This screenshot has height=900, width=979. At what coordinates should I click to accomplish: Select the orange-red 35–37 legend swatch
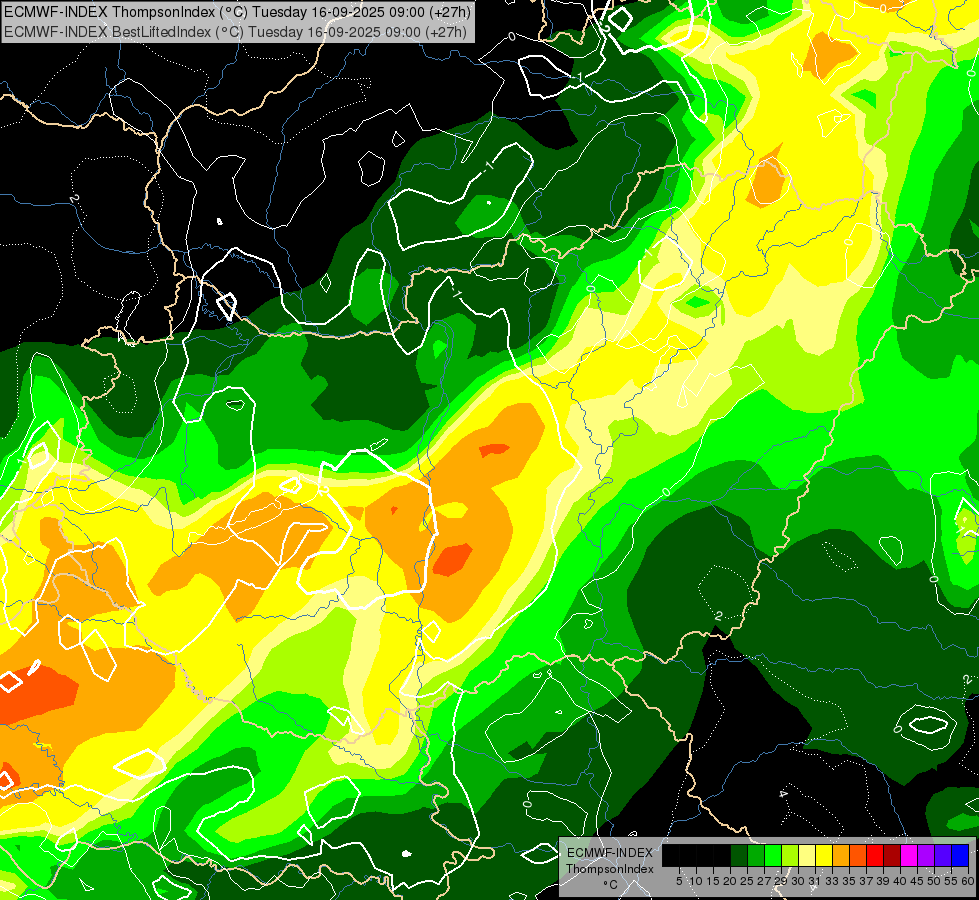858,855
